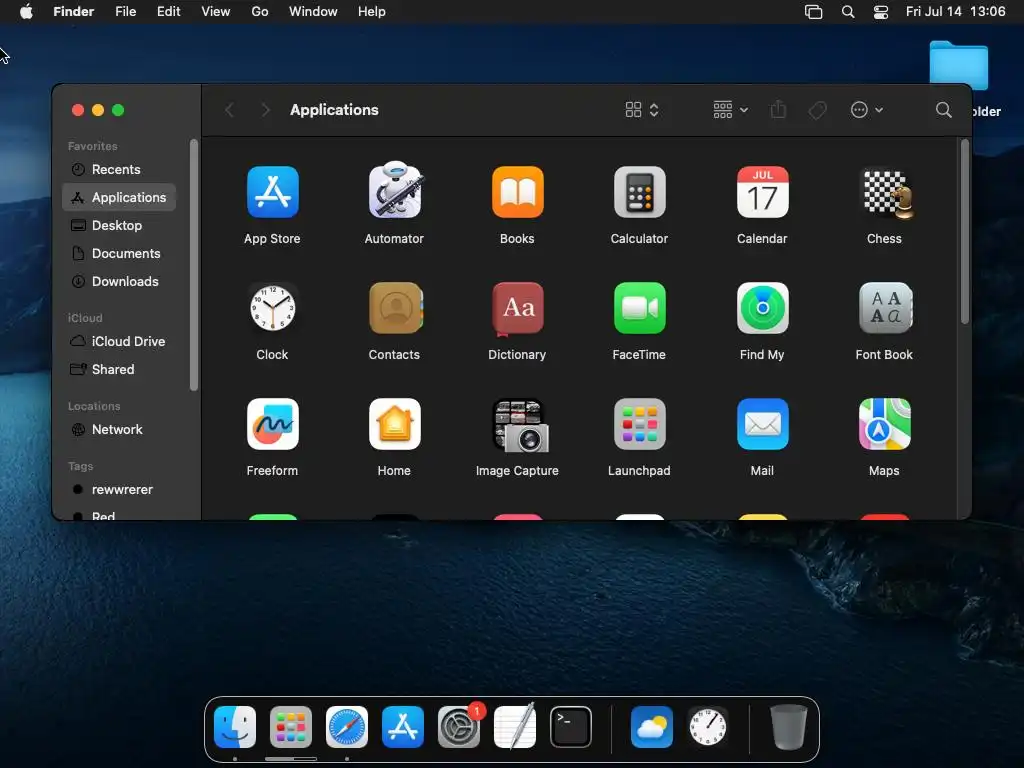
Task: Open Documents in the sidebar
Action: click(119, 253)
